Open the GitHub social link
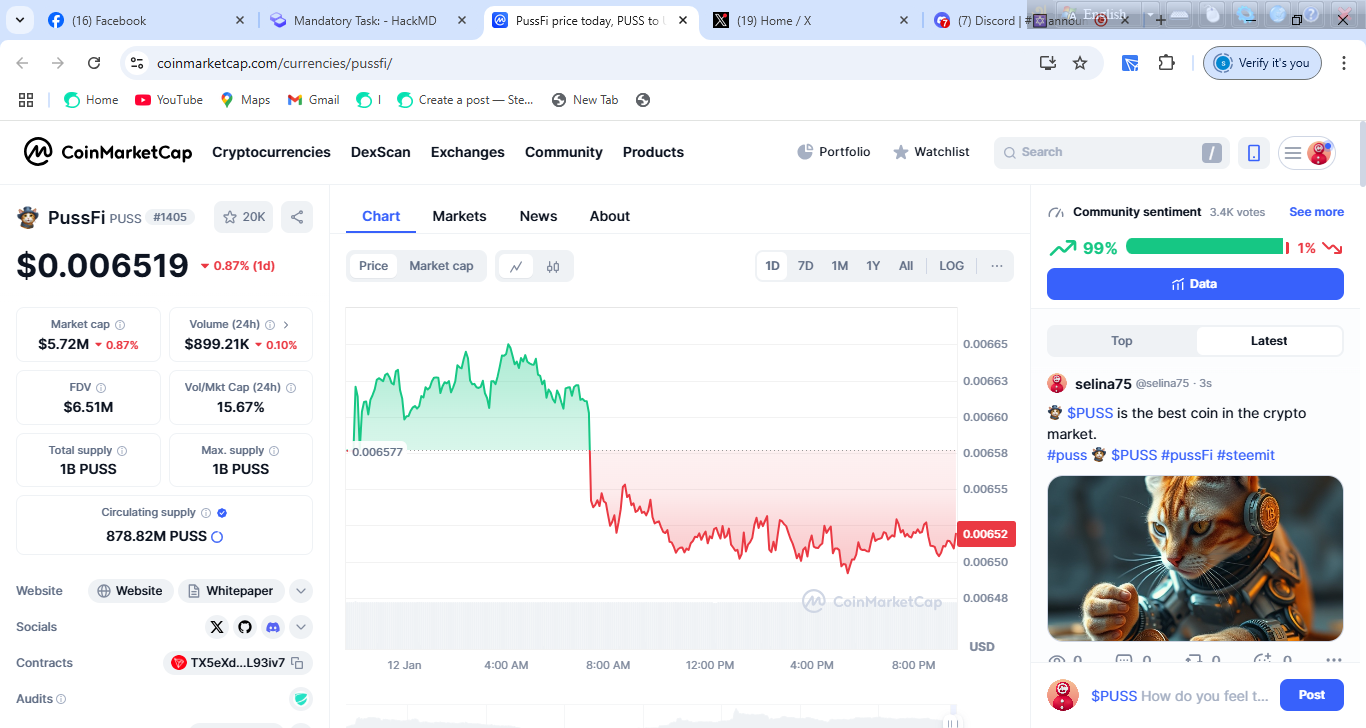Image resolution: width=1366 pixels, height=728 pixels. 245,627
